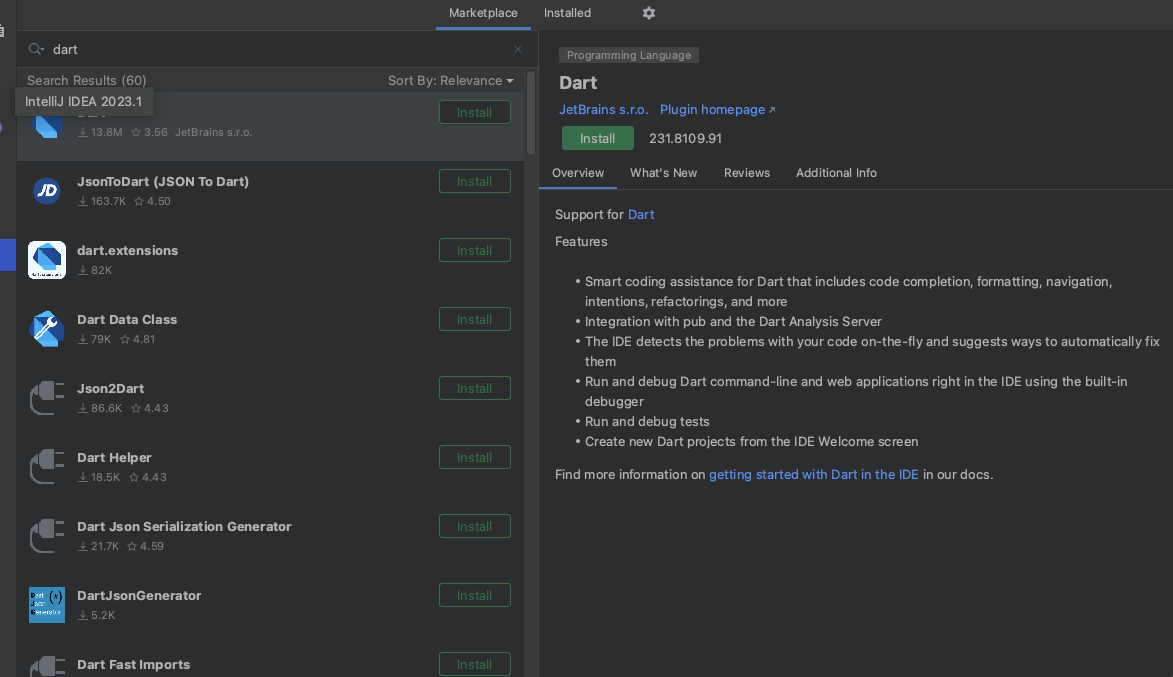Select the Dart Fast Imports plugin icon

(46, 666)
